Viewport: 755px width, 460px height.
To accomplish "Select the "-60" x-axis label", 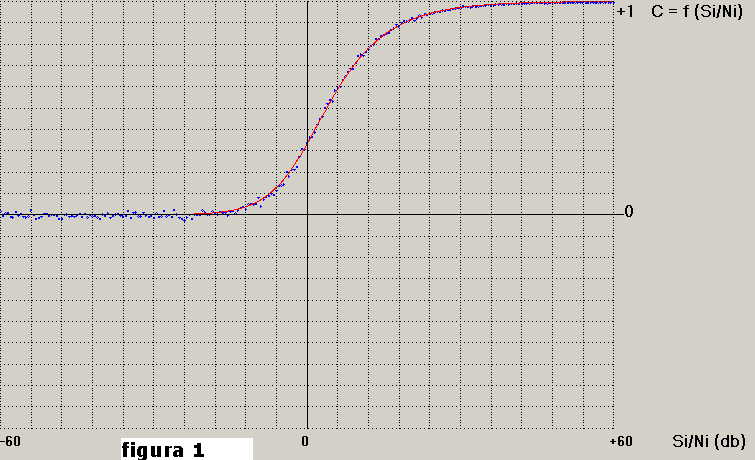I will point(10,441).
